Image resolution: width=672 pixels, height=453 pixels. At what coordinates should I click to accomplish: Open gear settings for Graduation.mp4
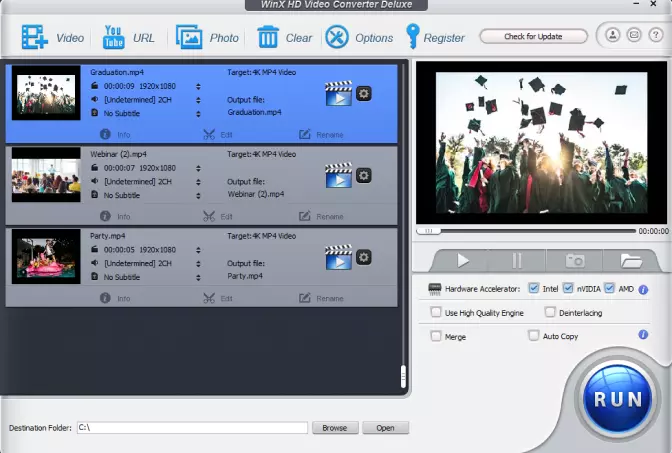pyautogui.click(x=364, y=93)
